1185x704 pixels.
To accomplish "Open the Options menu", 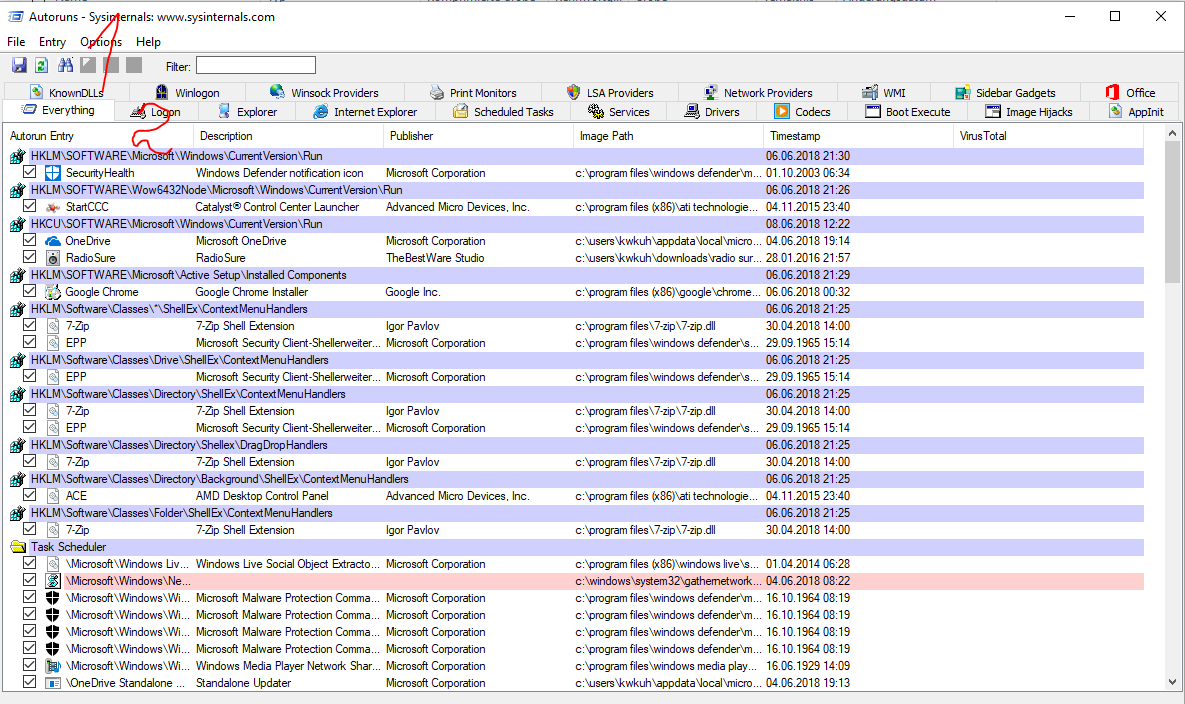I will coord(101,42).
